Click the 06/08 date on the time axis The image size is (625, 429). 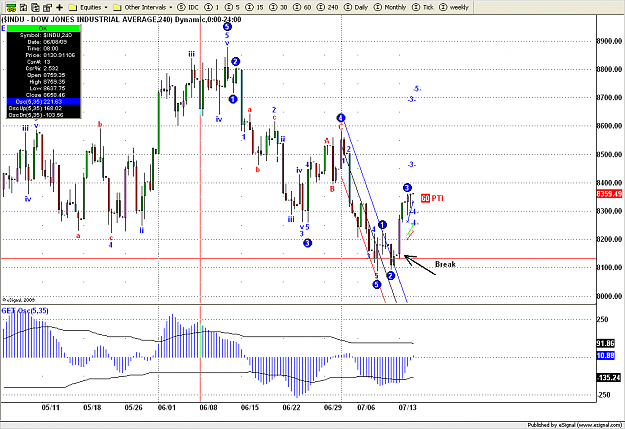coord(209,407)
